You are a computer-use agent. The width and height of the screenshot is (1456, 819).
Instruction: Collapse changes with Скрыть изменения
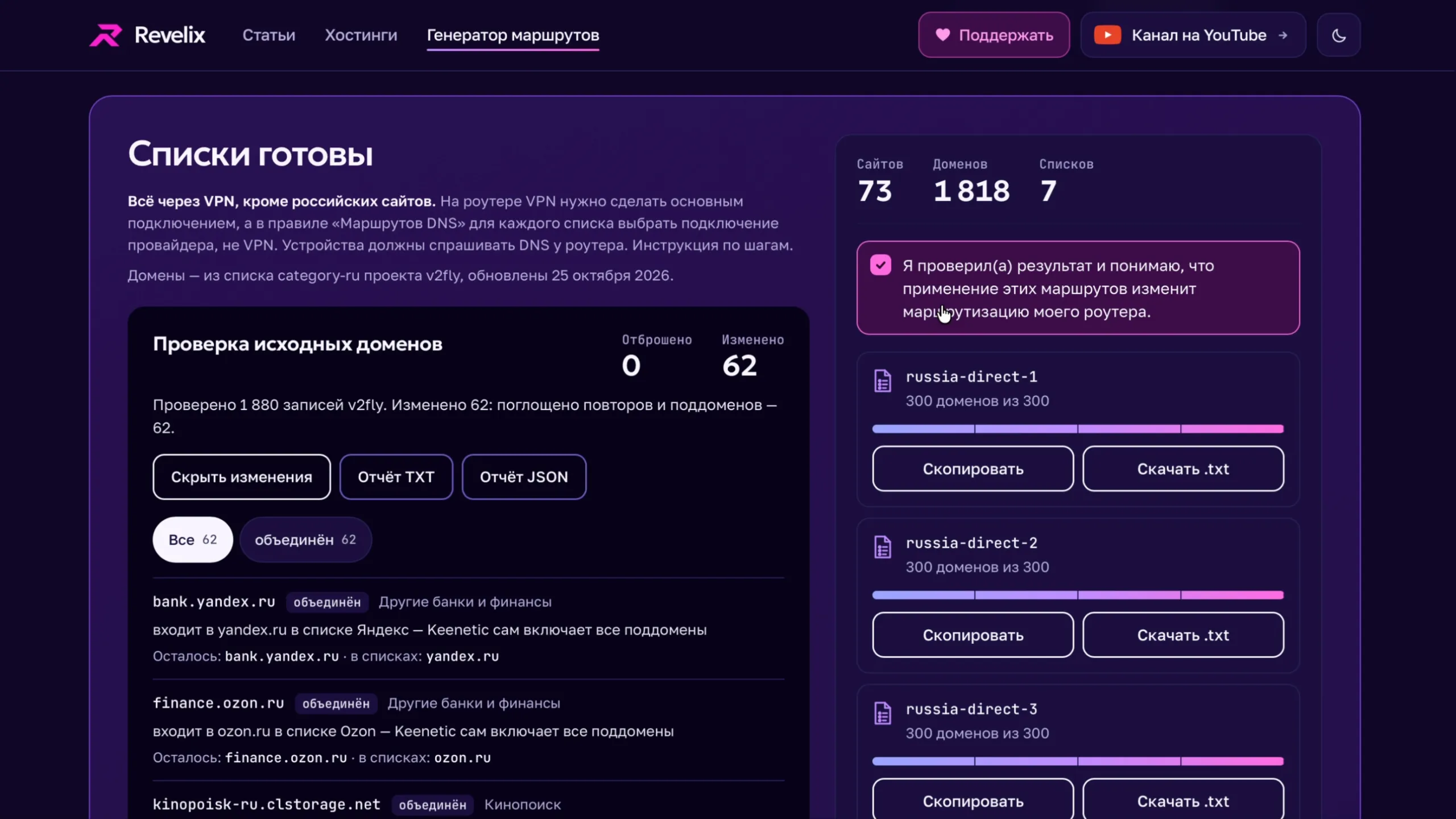click(242, 477)
